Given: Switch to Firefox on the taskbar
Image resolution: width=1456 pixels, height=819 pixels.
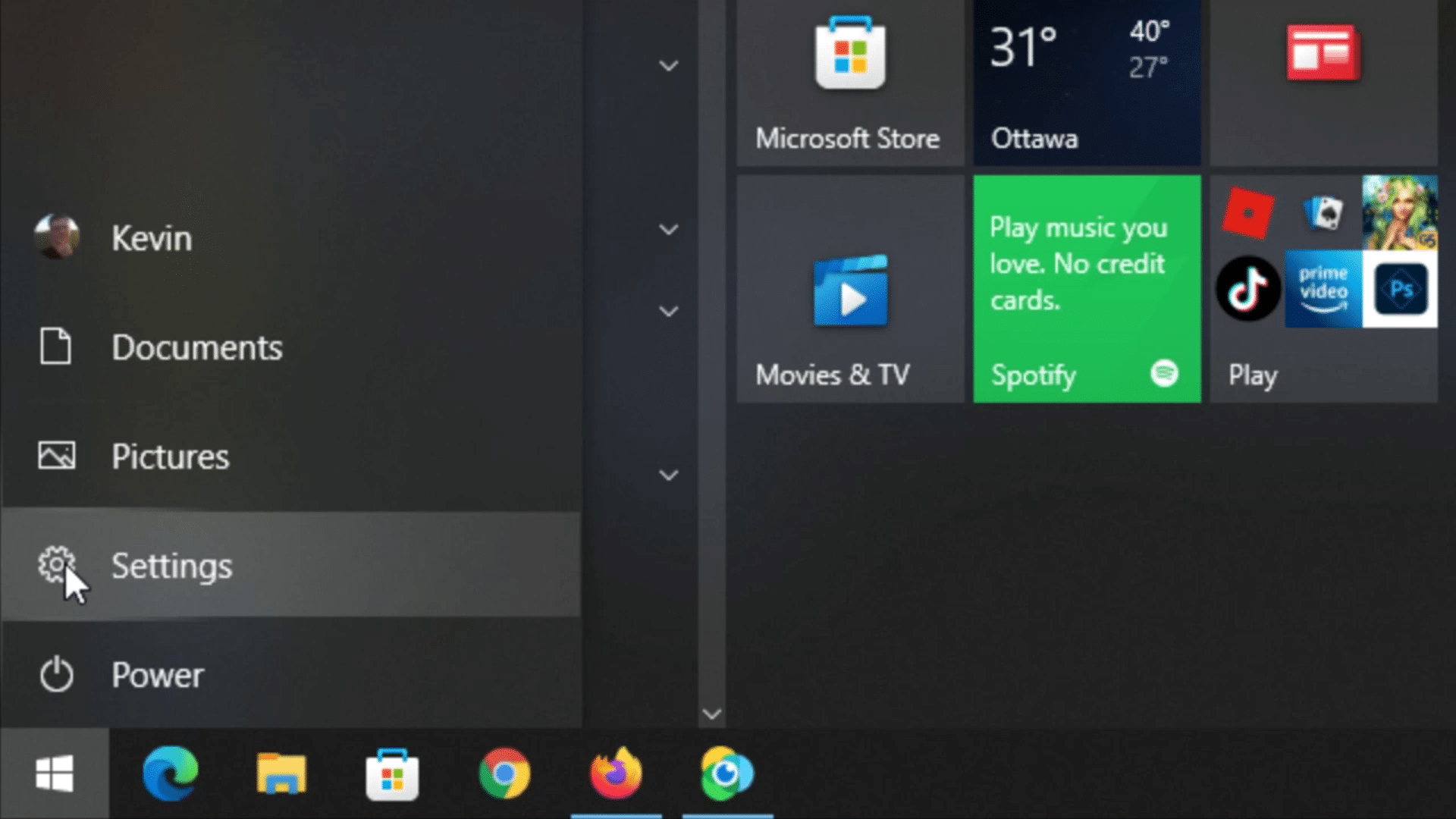Looking at the screenshot, I should pos(616,773).
